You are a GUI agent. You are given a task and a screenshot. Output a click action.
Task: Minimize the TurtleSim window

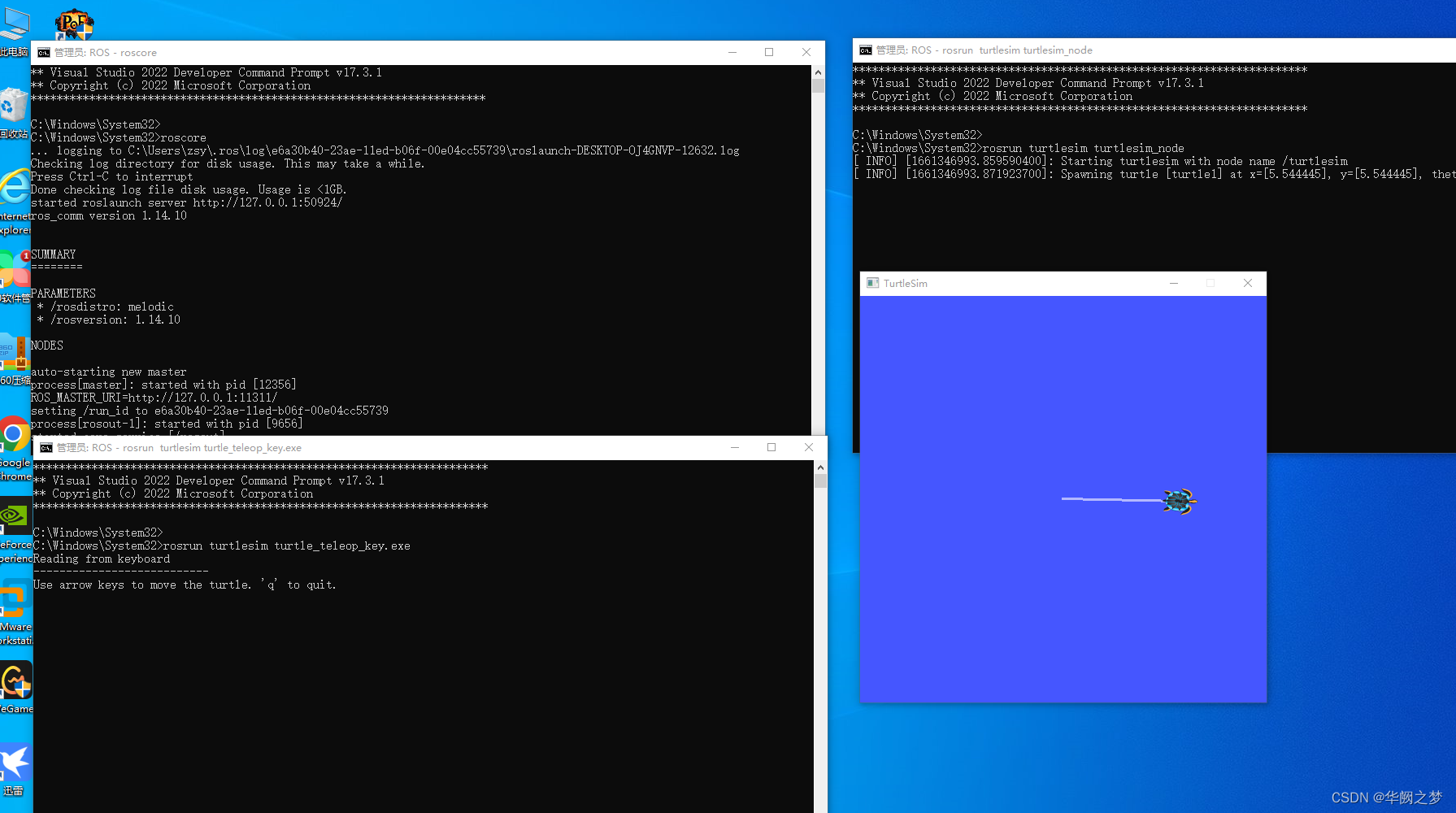pos(1174,283)
